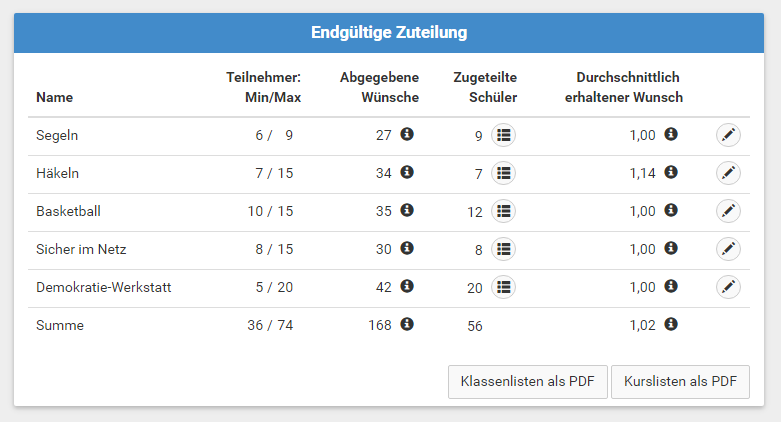Open info for Häkeln's 1,14 average wish

pyautogui.click(x=671, y=172)
